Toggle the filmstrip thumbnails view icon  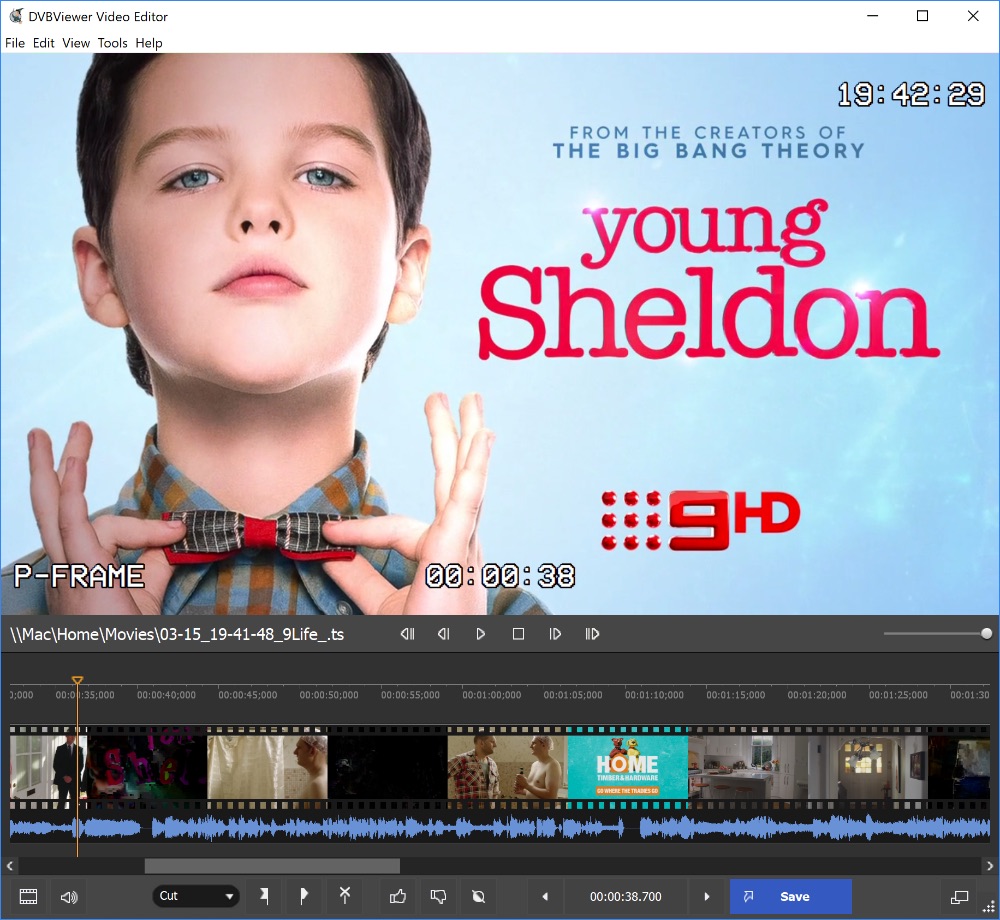pyautogui.click(x=29, y=896)
